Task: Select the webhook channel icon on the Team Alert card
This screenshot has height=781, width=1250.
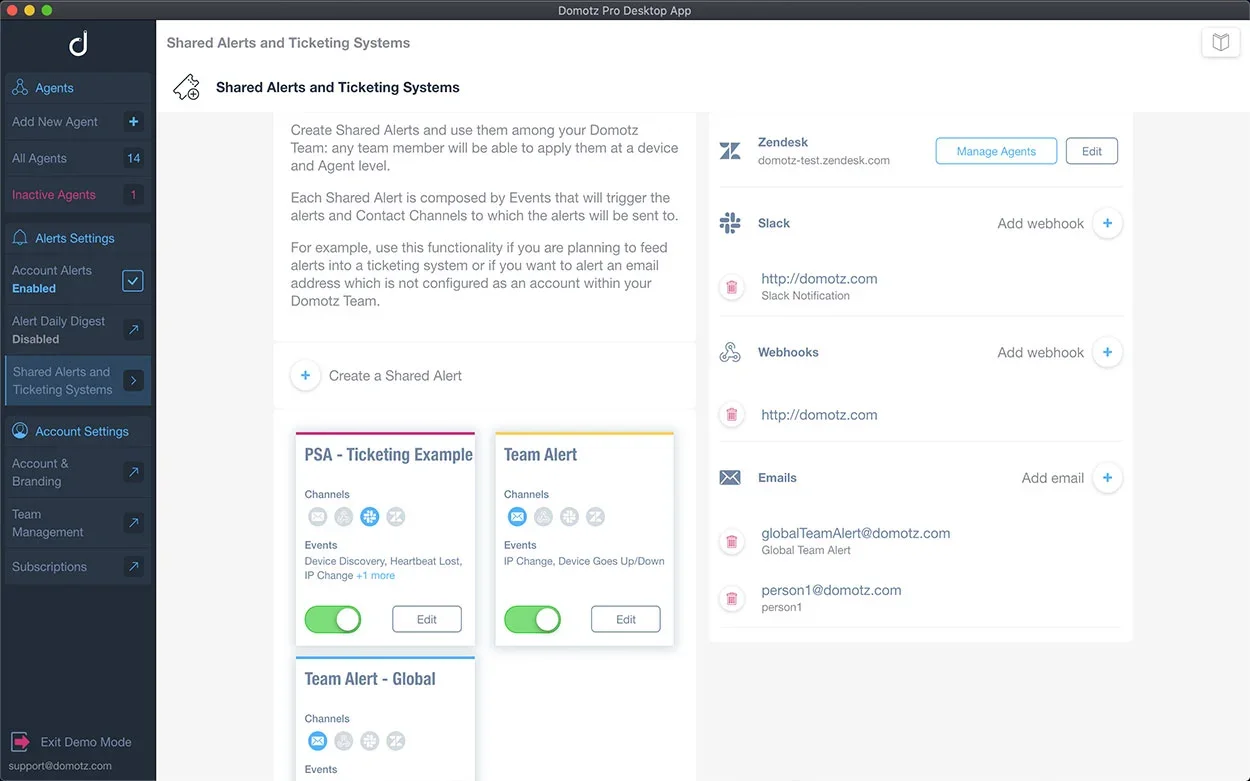Action: pos(543,517)
